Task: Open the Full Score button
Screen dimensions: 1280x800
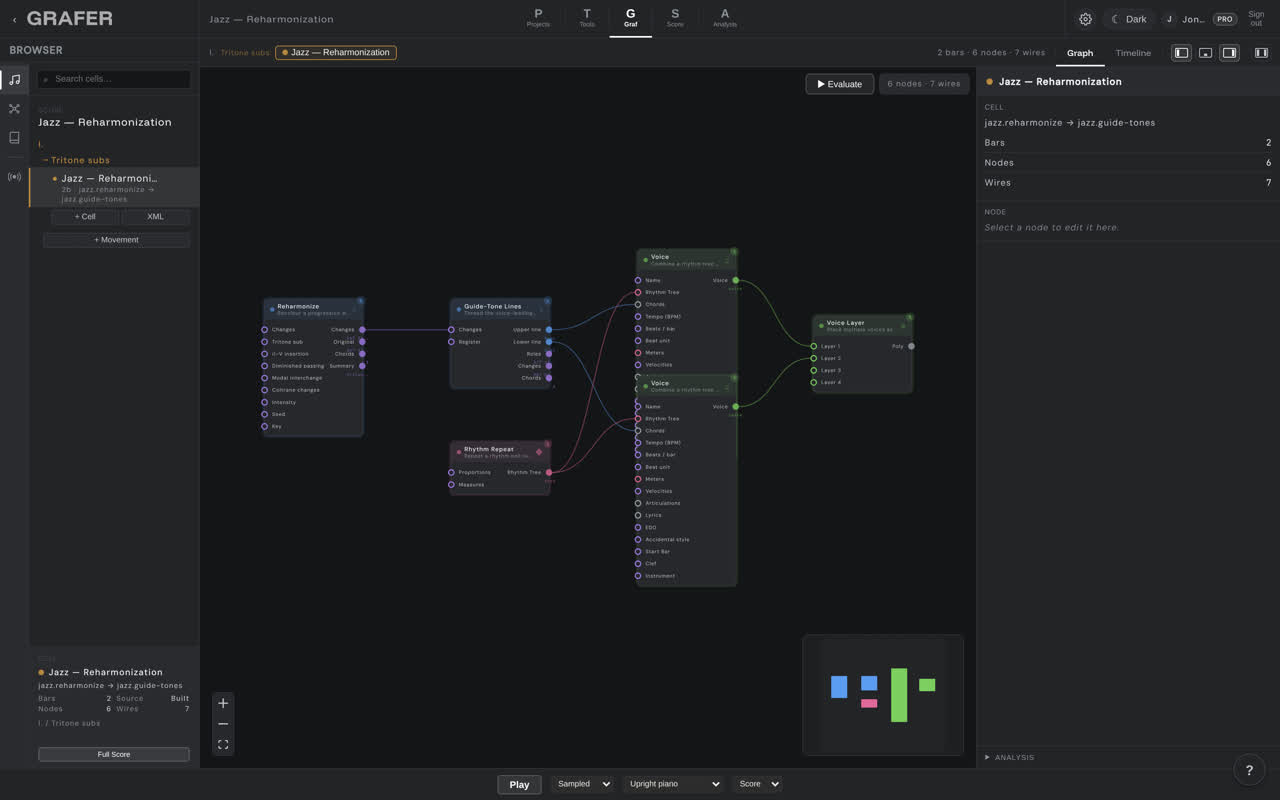Action: pos(114,754)
